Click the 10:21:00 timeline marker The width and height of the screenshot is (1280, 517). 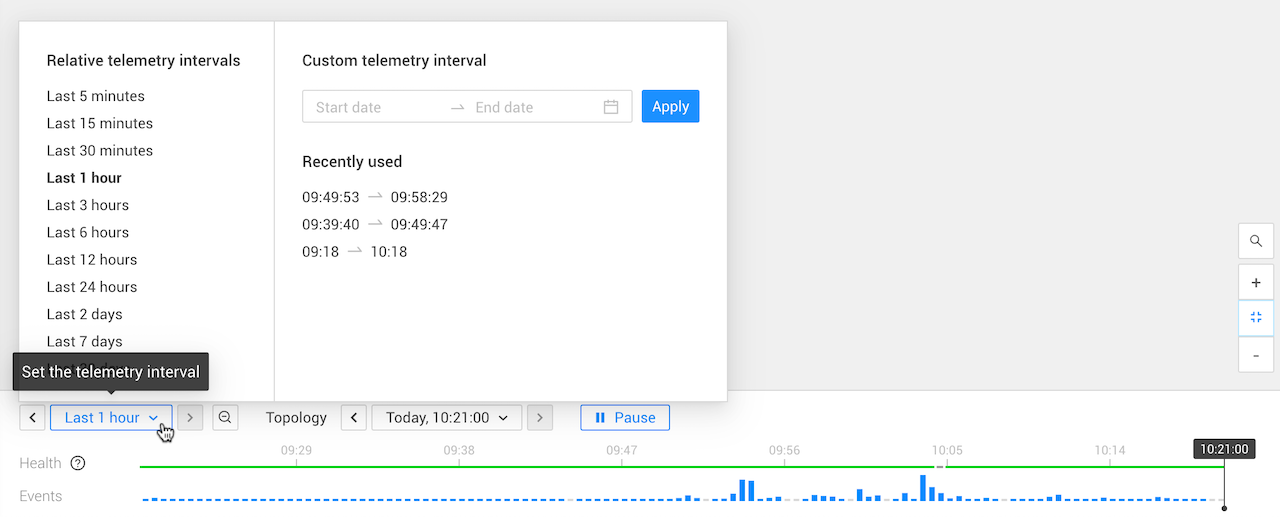click(1224, 449)
